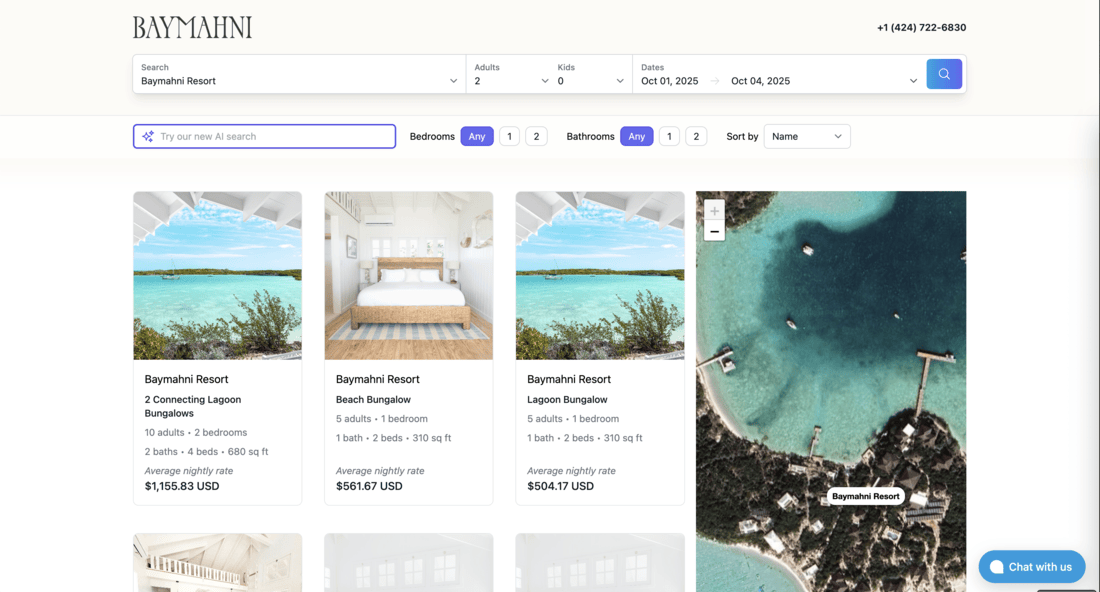
Task: Zoom out on the map
Action: [714, 232]
